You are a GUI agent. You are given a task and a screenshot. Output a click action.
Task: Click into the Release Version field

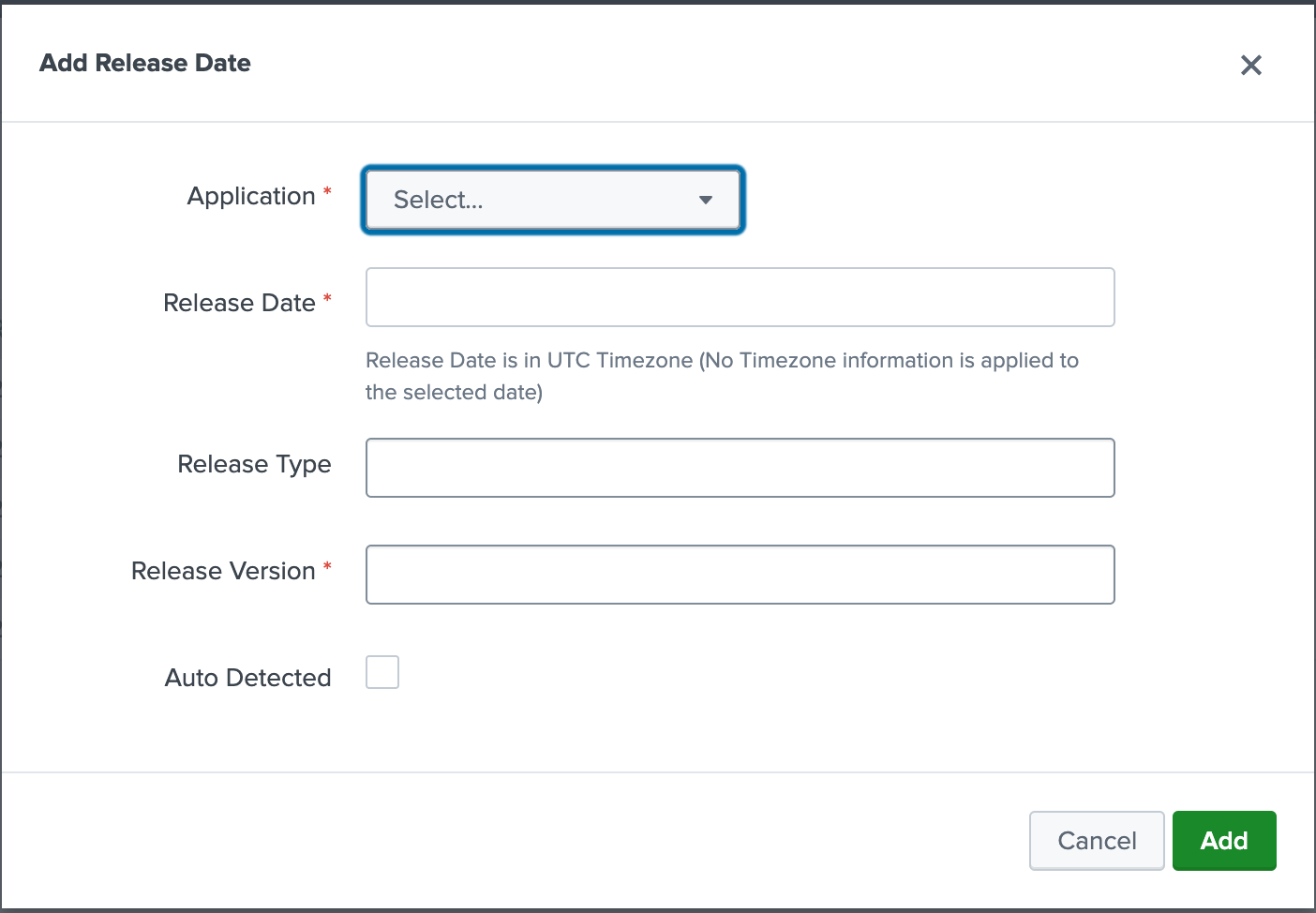tap(740, 575)
